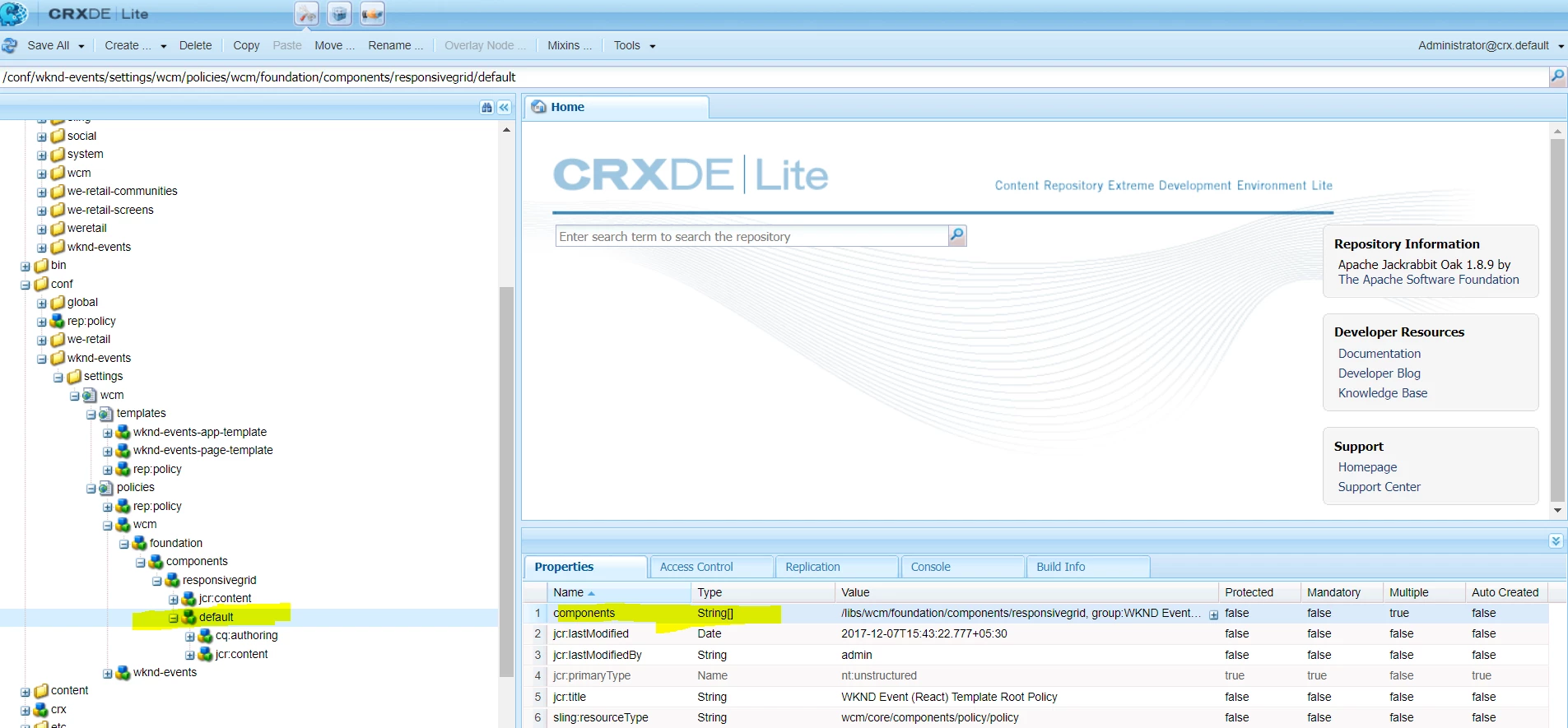Image resolution: width=1568 pixels, height=728 pixels.
Task: Open the Documentation link
Action: (x=1380, y=354)
